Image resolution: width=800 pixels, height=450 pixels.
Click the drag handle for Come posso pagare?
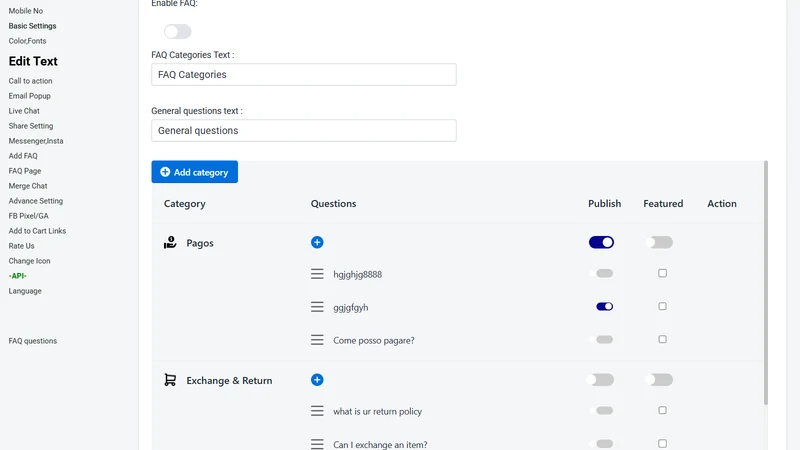click(317, 340)
